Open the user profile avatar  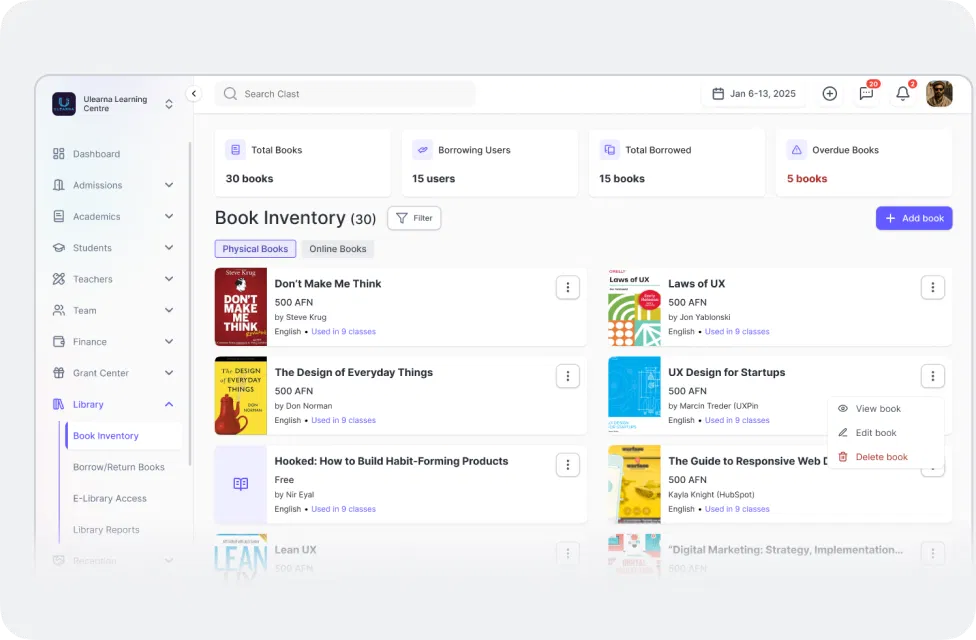pyautogui.click(x=939, y=93)
